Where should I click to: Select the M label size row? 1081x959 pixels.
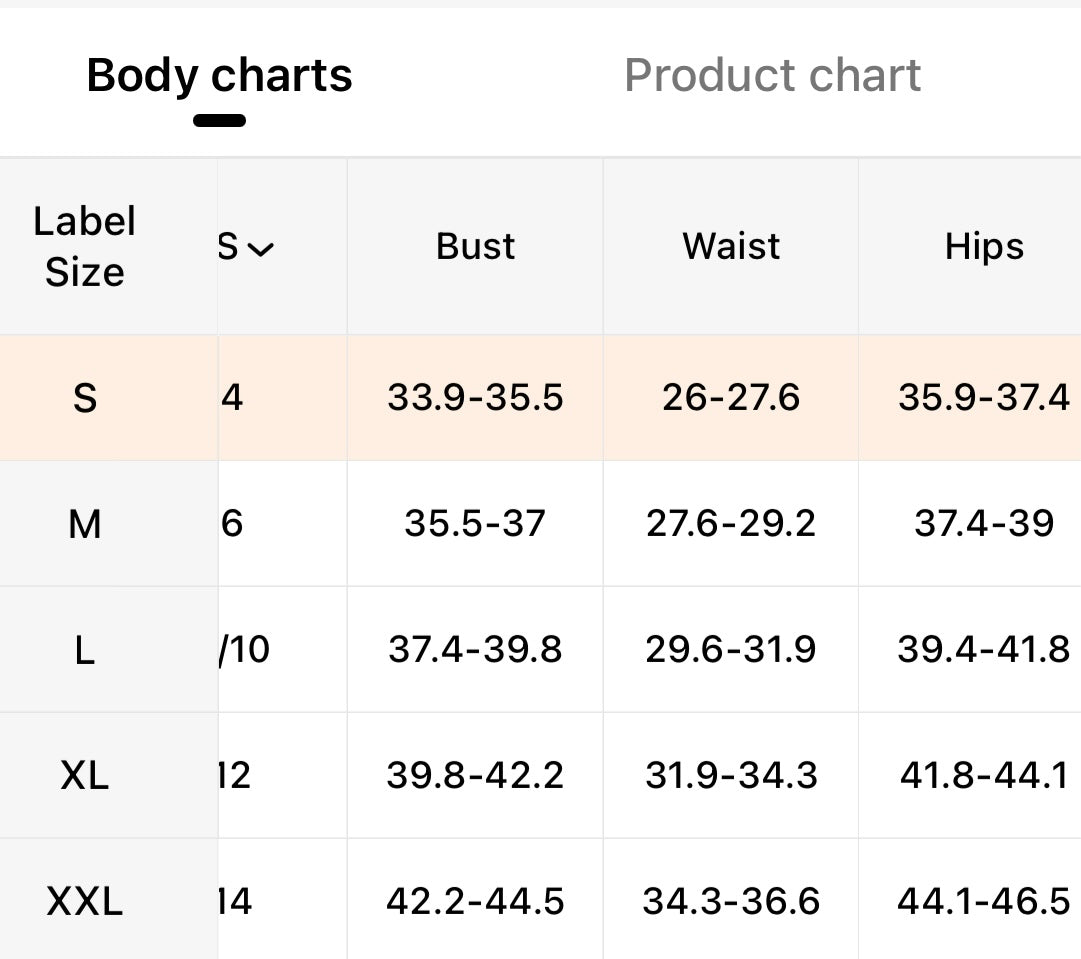85,523
